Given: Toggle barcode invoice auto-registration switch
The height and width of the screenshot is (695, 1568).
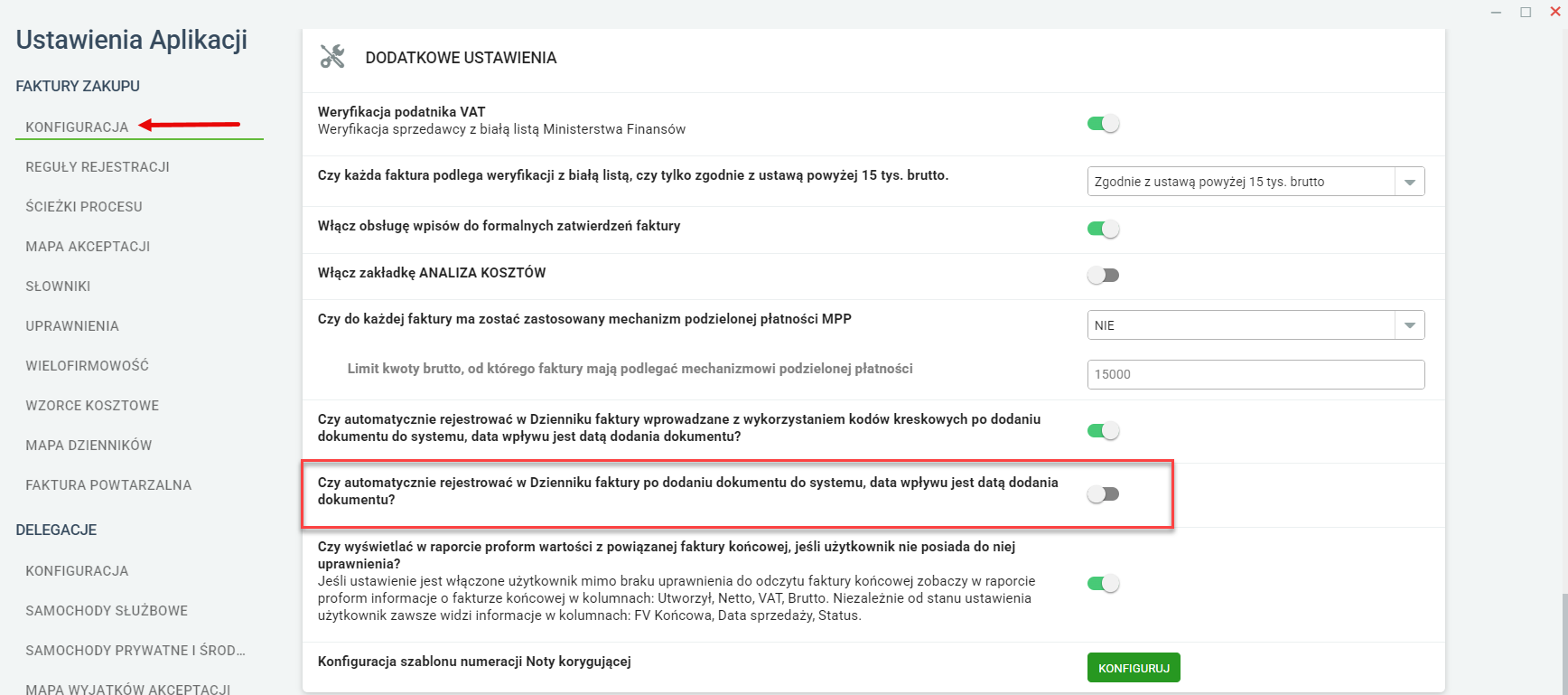Looking at the screenshot, I should pos(1103,431).
